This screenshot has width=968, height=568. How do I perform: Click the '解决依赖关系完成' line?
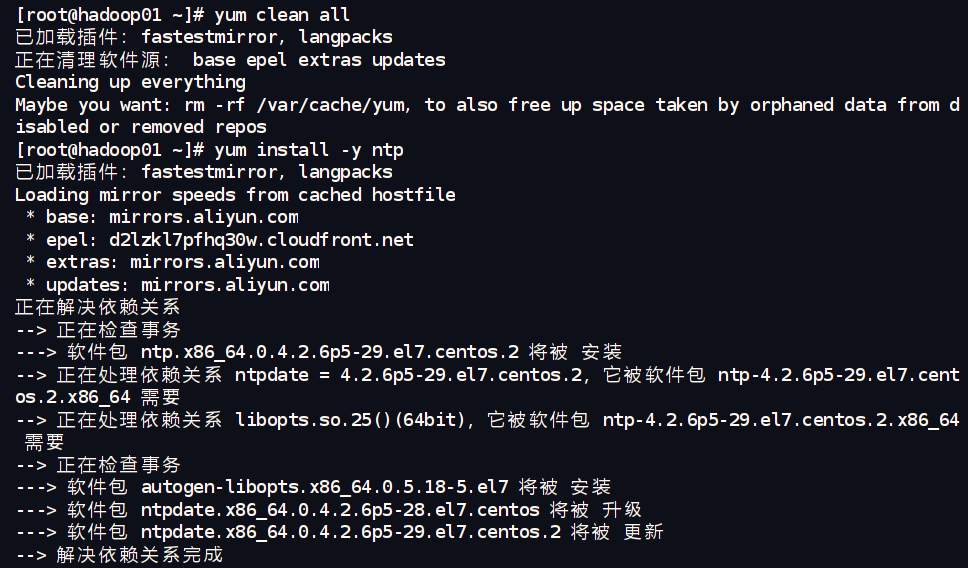click(119, 554)
